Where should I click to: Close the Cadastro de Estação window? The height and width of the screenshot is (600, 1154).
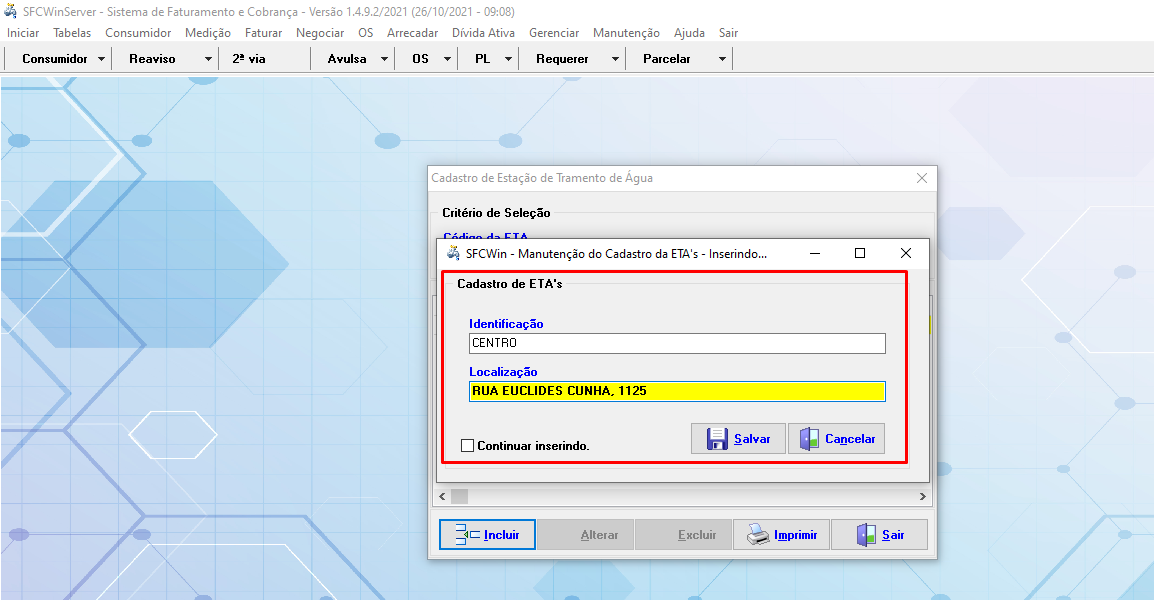tap(922, 178)
